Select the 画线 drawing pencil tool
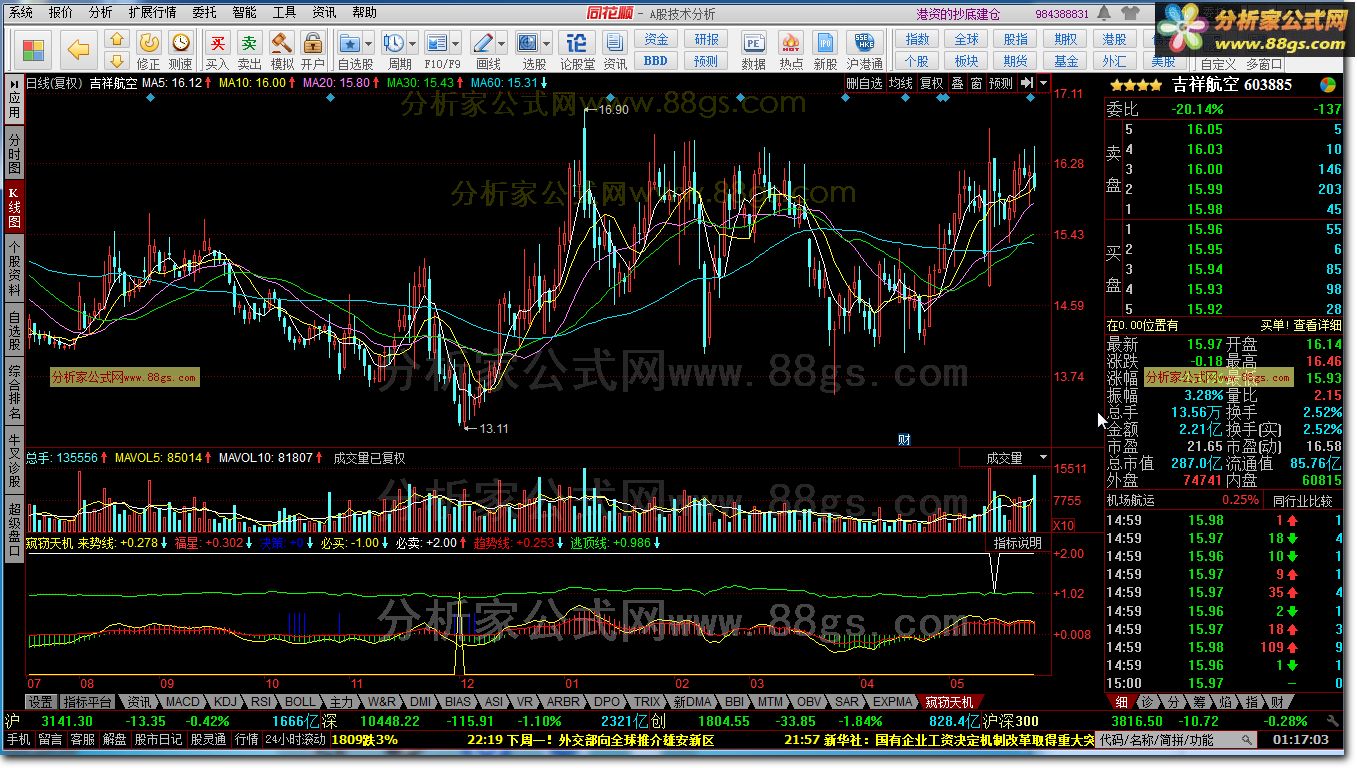Viewport: 1357px width, 768px height. coord(484,44)
